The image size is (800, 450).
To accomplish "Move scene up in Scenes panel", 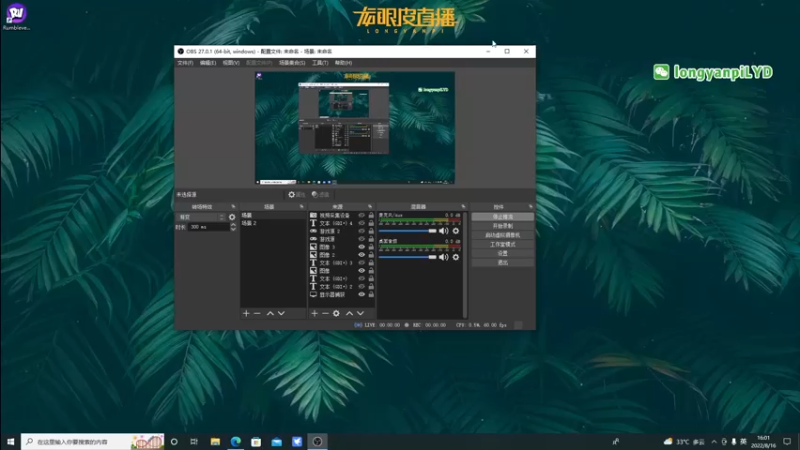I will point(270,313).
